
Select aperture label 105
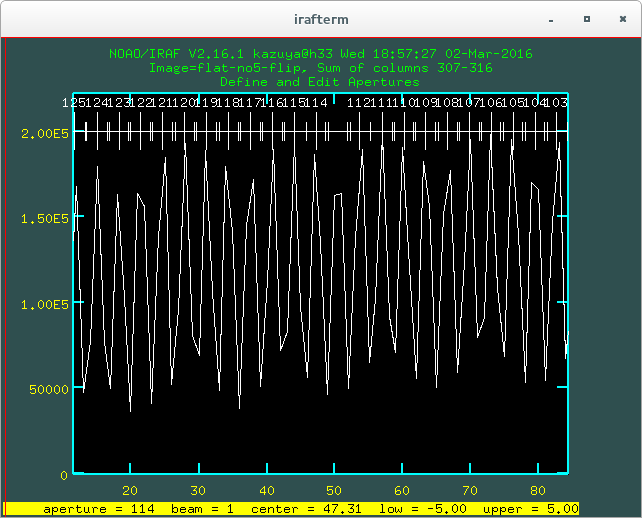pyautogui.click(x=513, y=102)
